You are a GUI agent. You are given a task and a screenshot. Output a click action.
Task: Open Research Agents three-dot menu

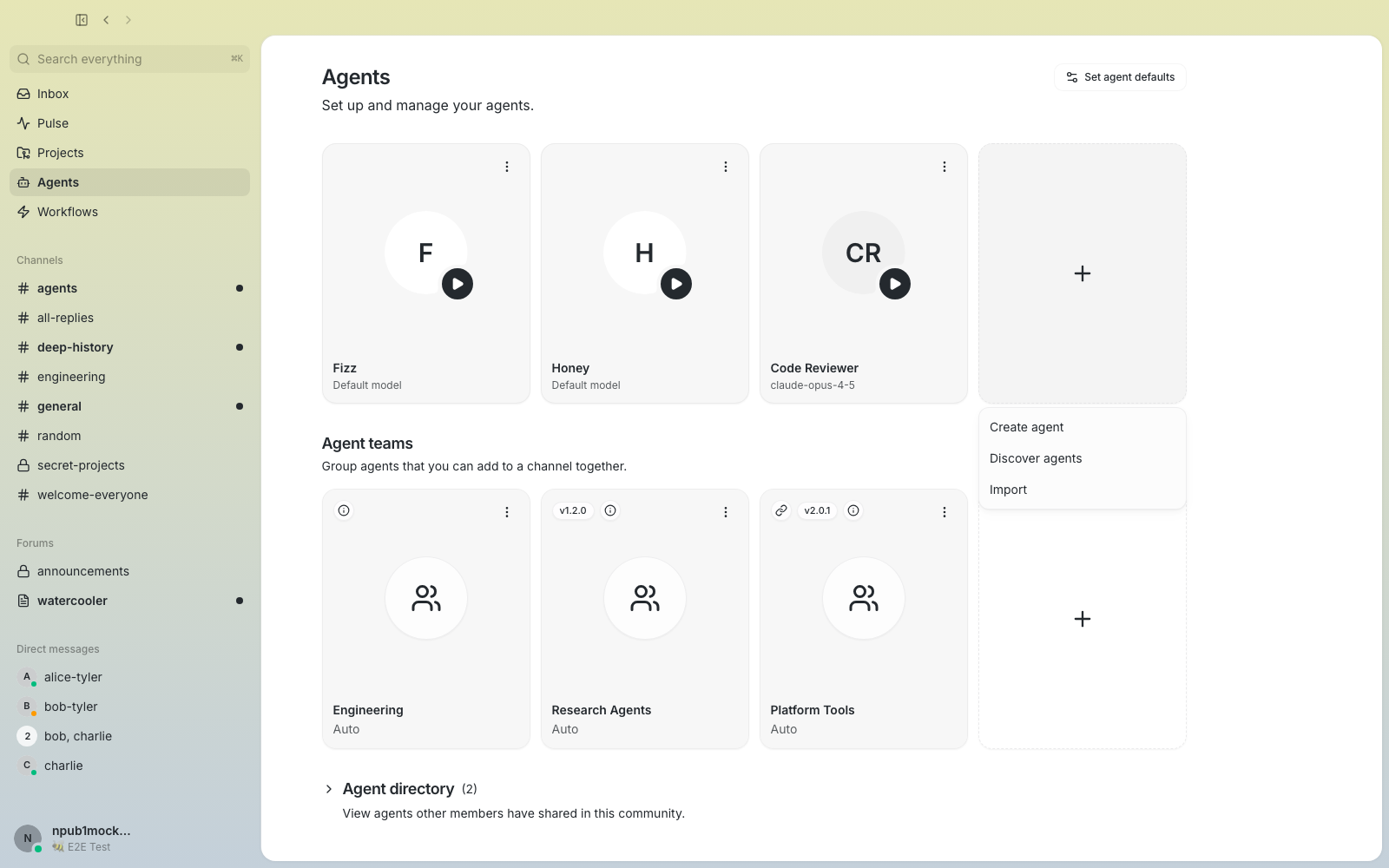726,512
